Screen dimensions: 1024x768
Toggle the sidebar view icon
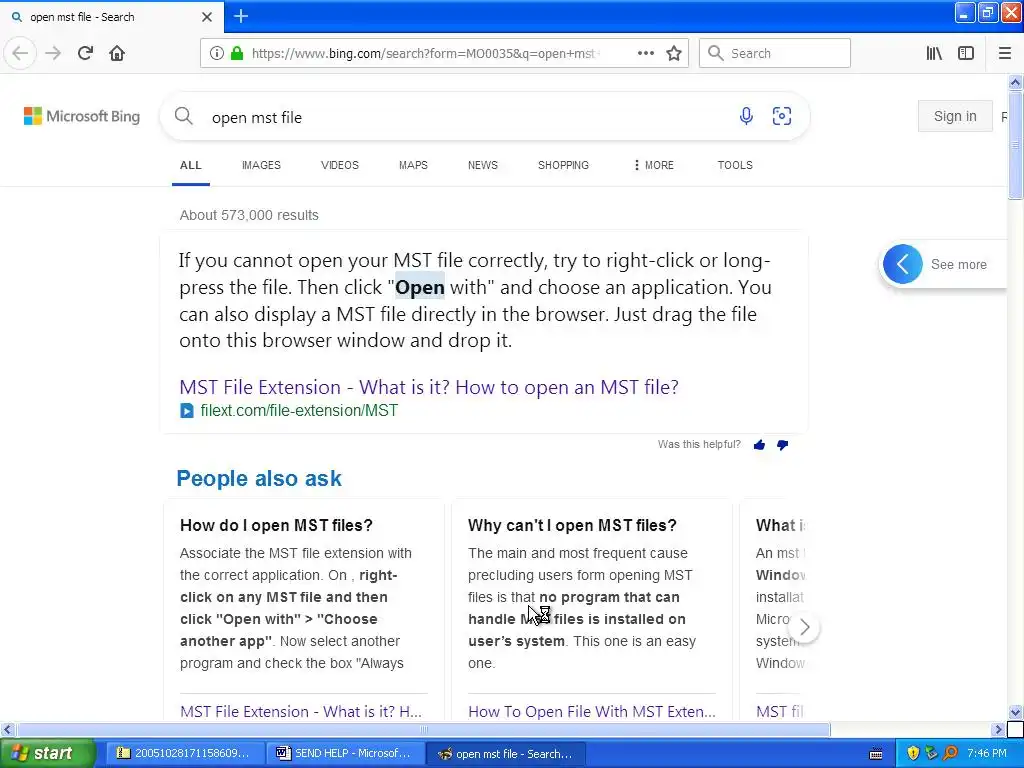966,53
